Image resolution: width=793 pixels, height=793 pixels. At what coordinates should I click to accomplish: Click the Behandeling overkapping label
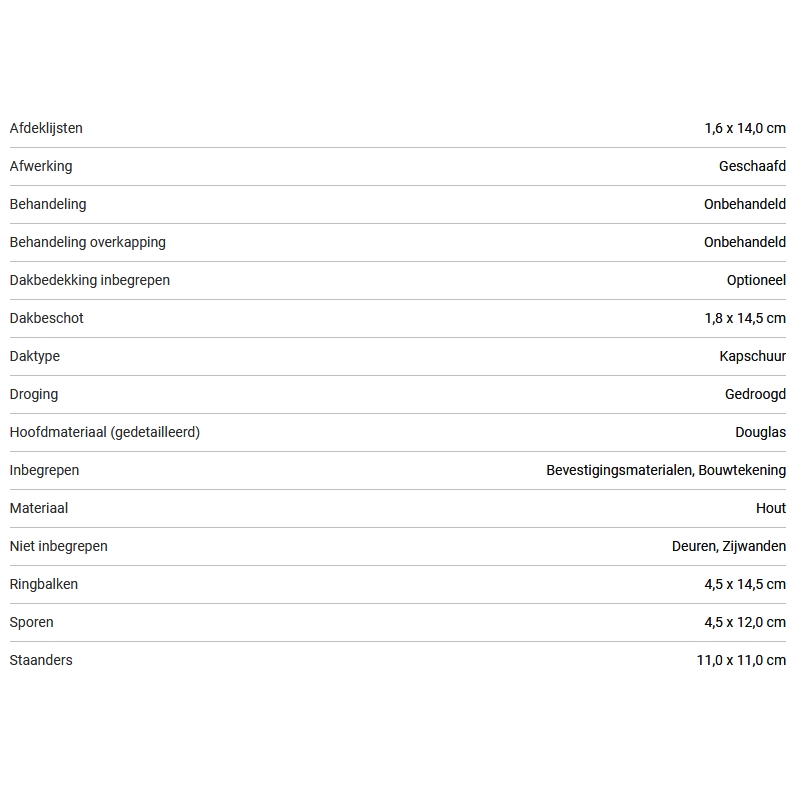point(88,242)
